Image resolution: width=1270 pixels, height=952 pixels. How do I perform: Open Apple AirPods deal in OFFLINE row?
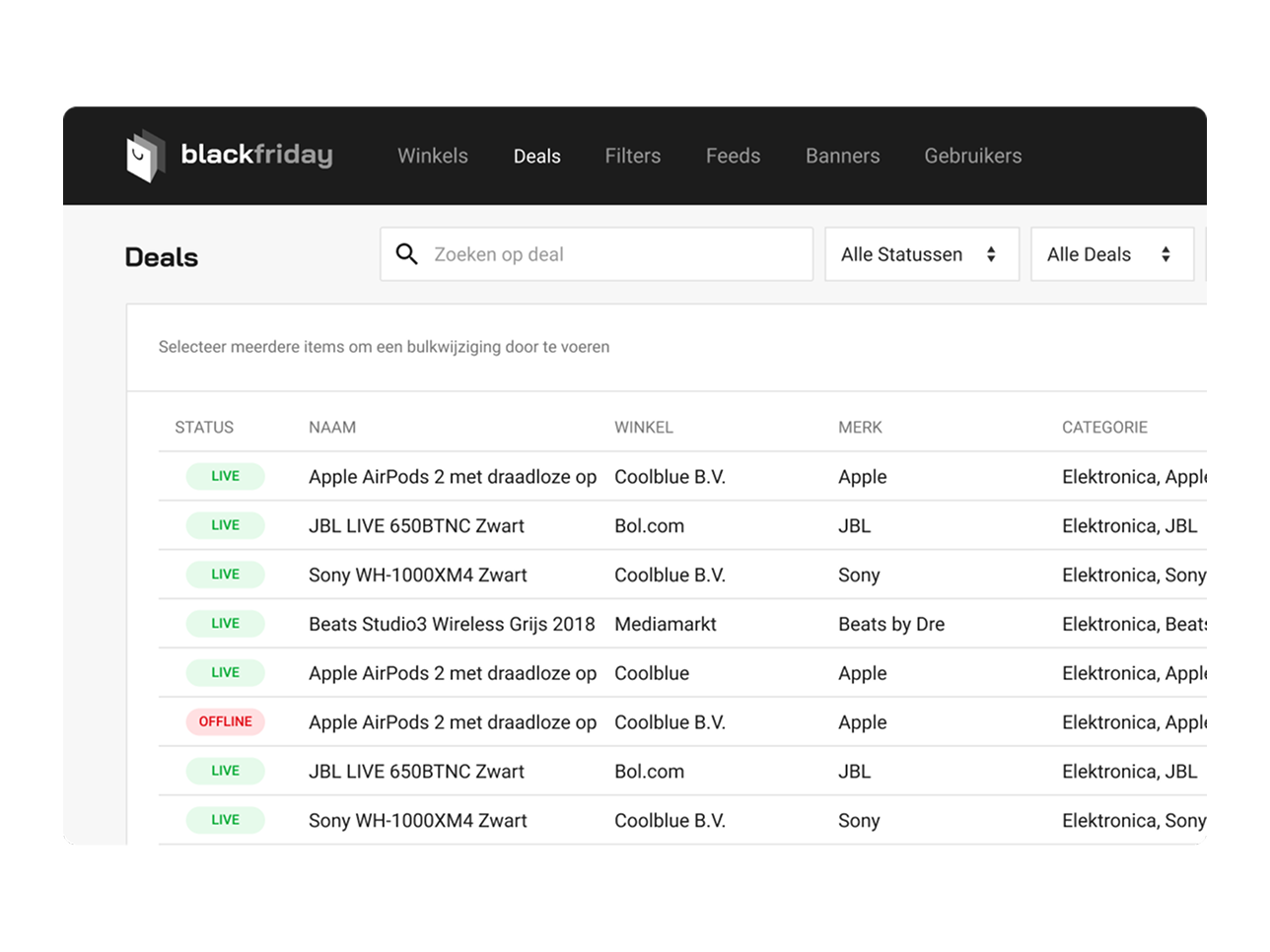point(453,722)
